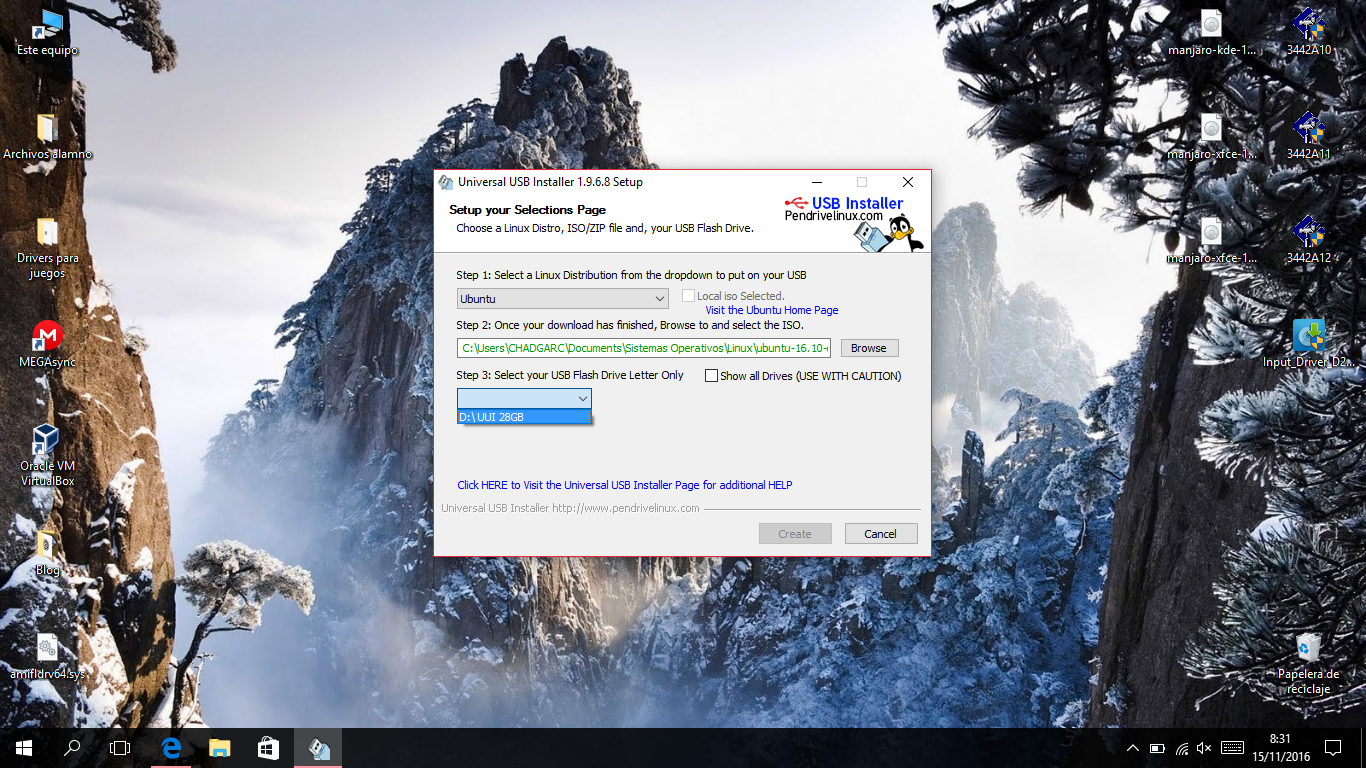Launch Microsoft Edge from the taskbar
This screenshot has height=768, width=1366.
(x=170, y=747)
